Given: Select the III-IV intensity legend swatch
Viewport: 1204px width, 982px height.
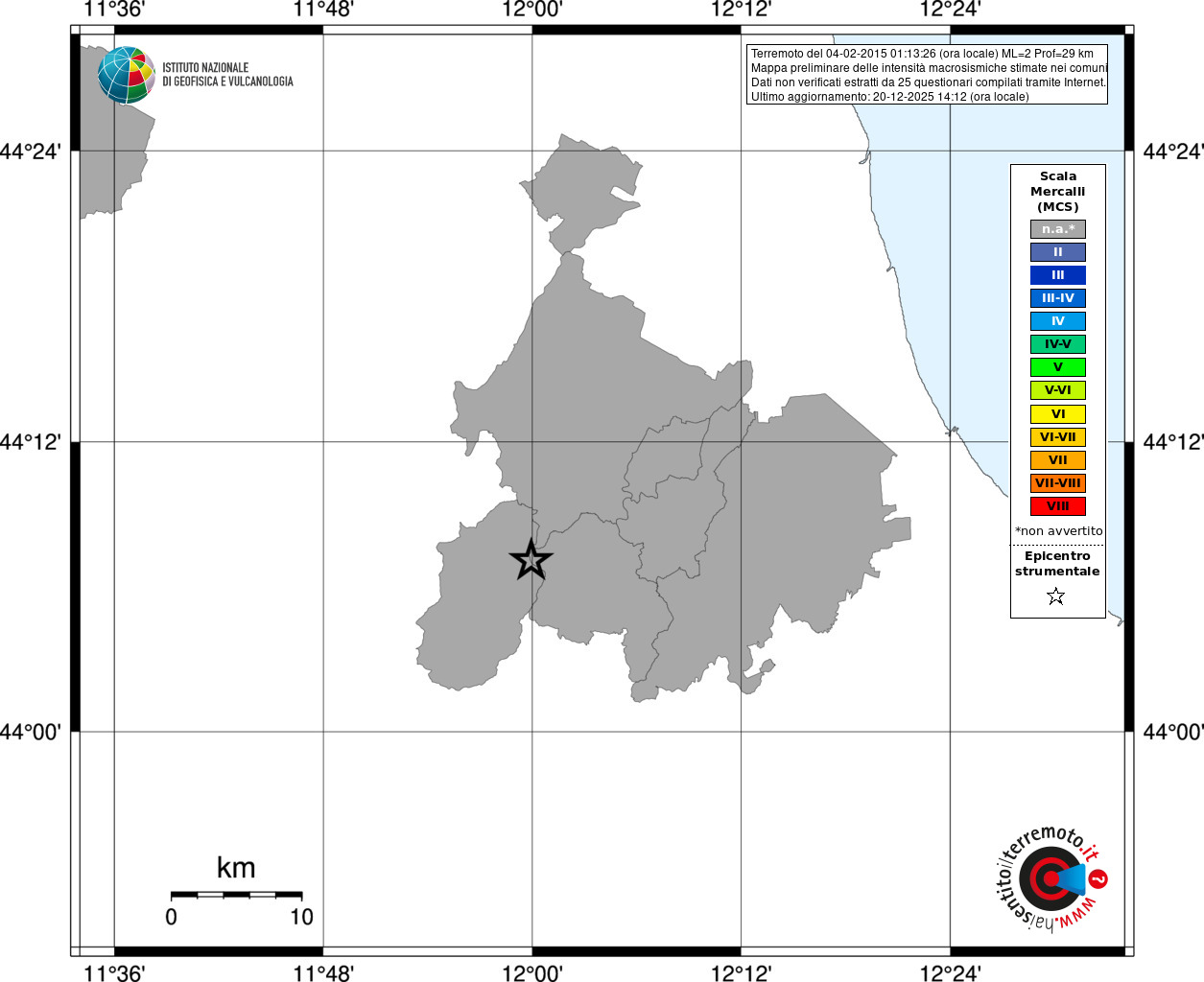Looking at the screenshot, I should pos(1058,298).
